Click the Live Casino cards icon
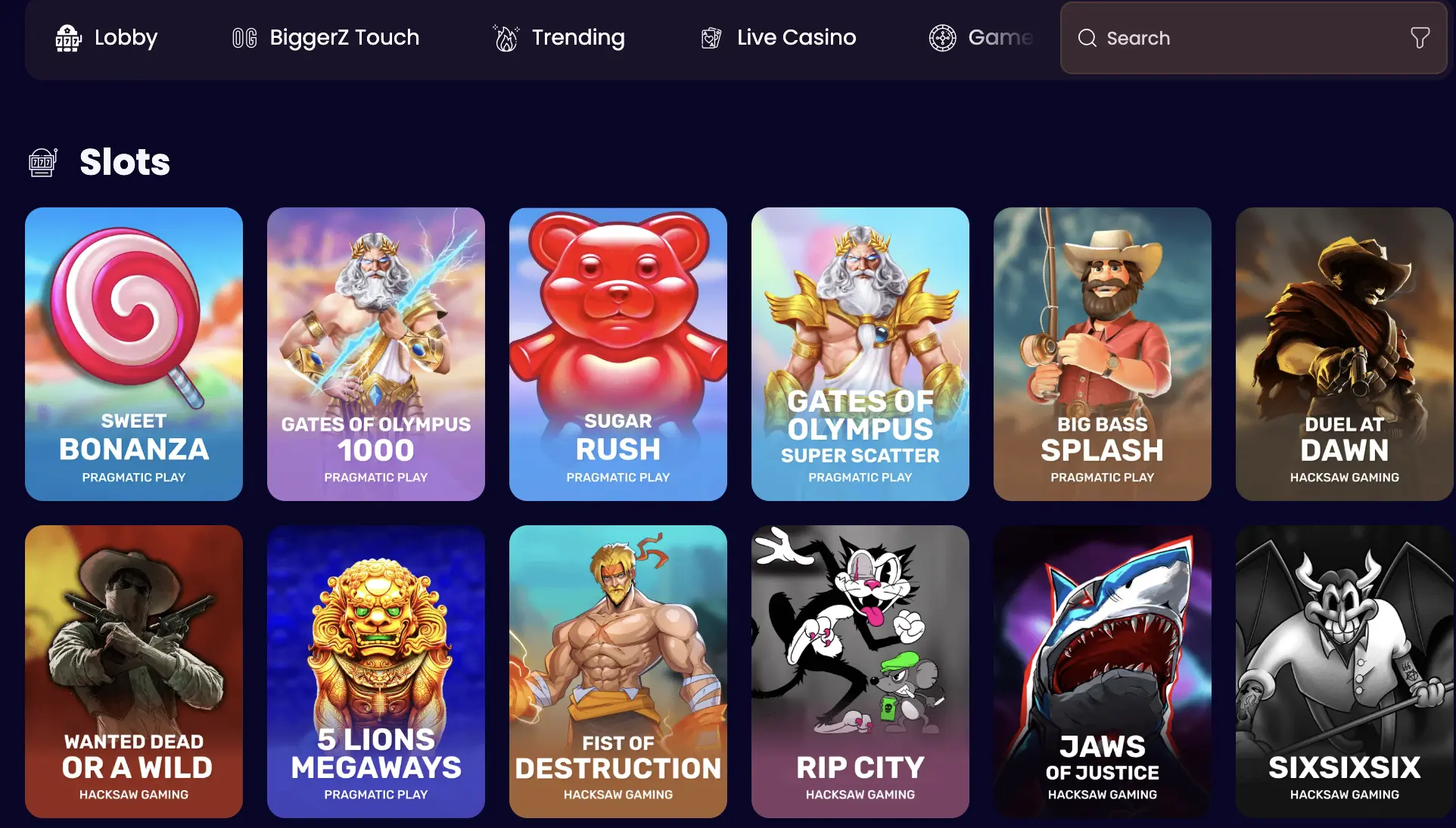 pyautogui.click(x=711, y=38)
